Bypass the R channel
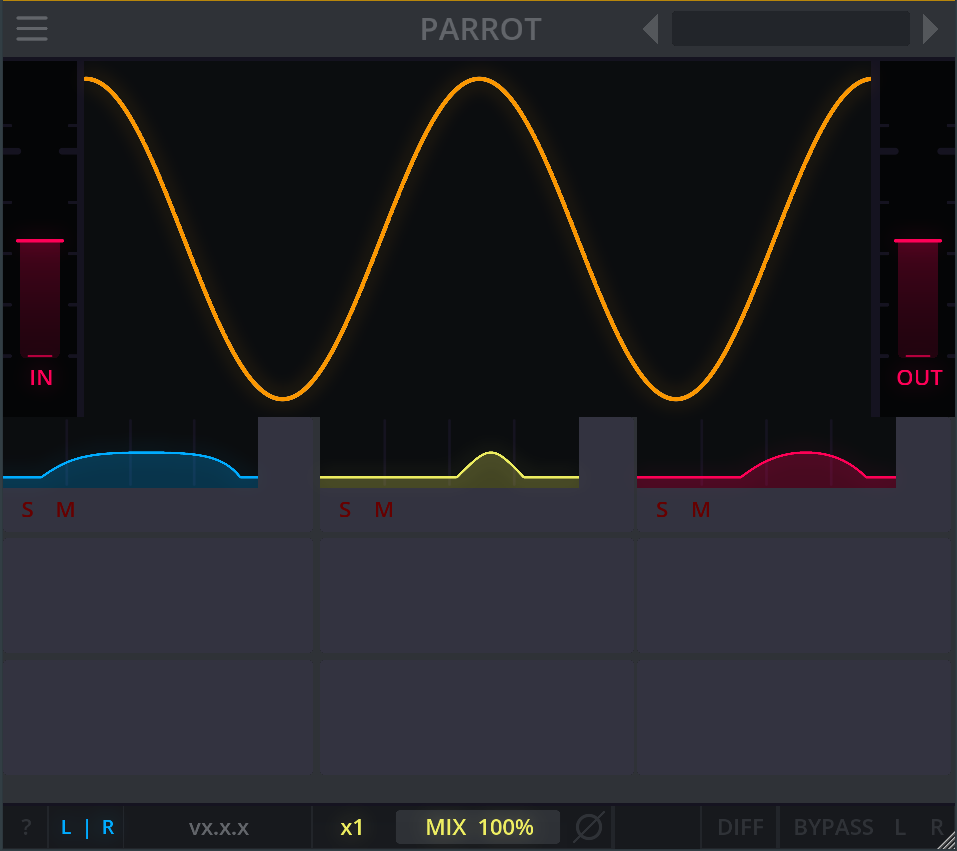This screenshot has height=851, width=957. (x=937, y=827)
